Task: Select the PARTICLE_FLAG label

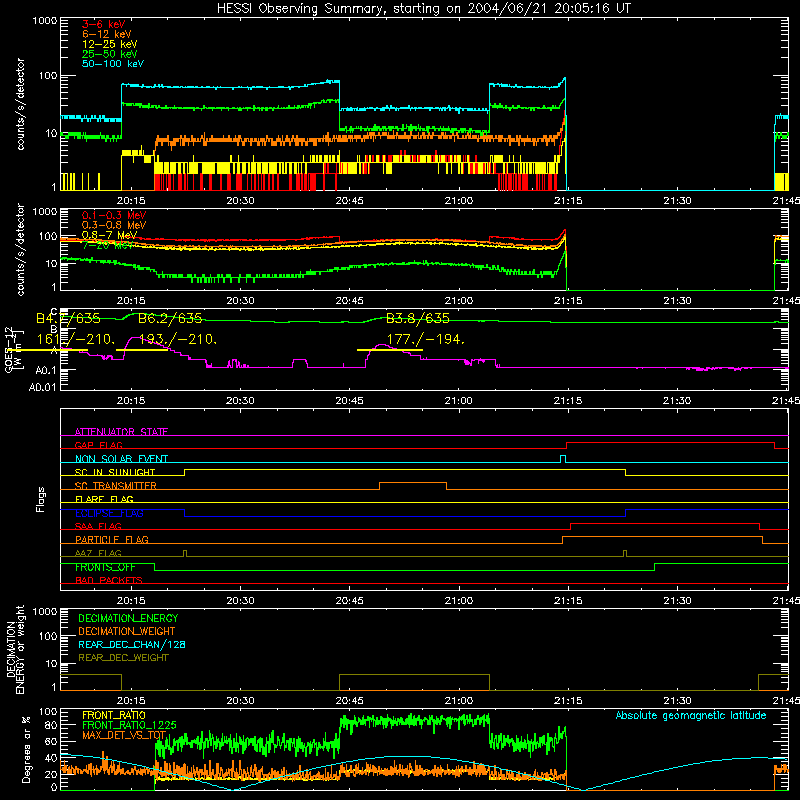Action: tap(112, 540)
